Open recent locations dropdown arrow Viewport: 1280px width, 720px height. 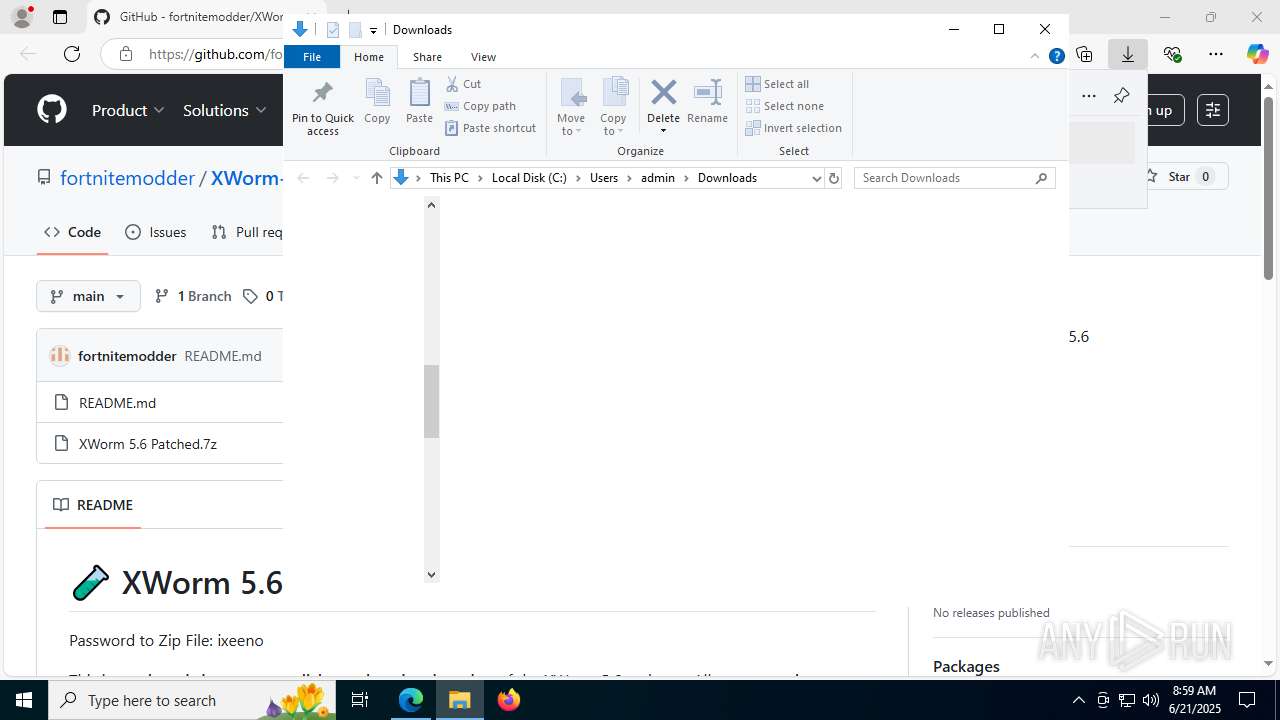(x=356, y=178)
